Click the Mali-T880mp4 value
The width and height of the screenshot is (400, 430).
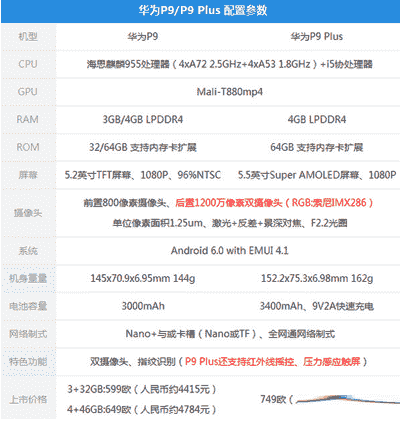230,92
